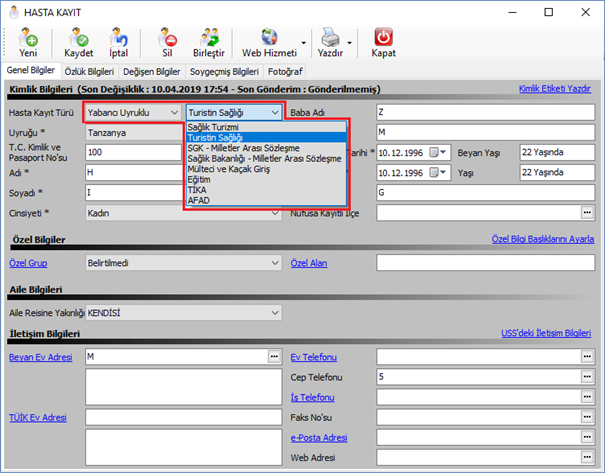Click the ellipsis button for Nüfusa Kayıtlı İlçe
The image size is (605, 473).
point(587,213)
